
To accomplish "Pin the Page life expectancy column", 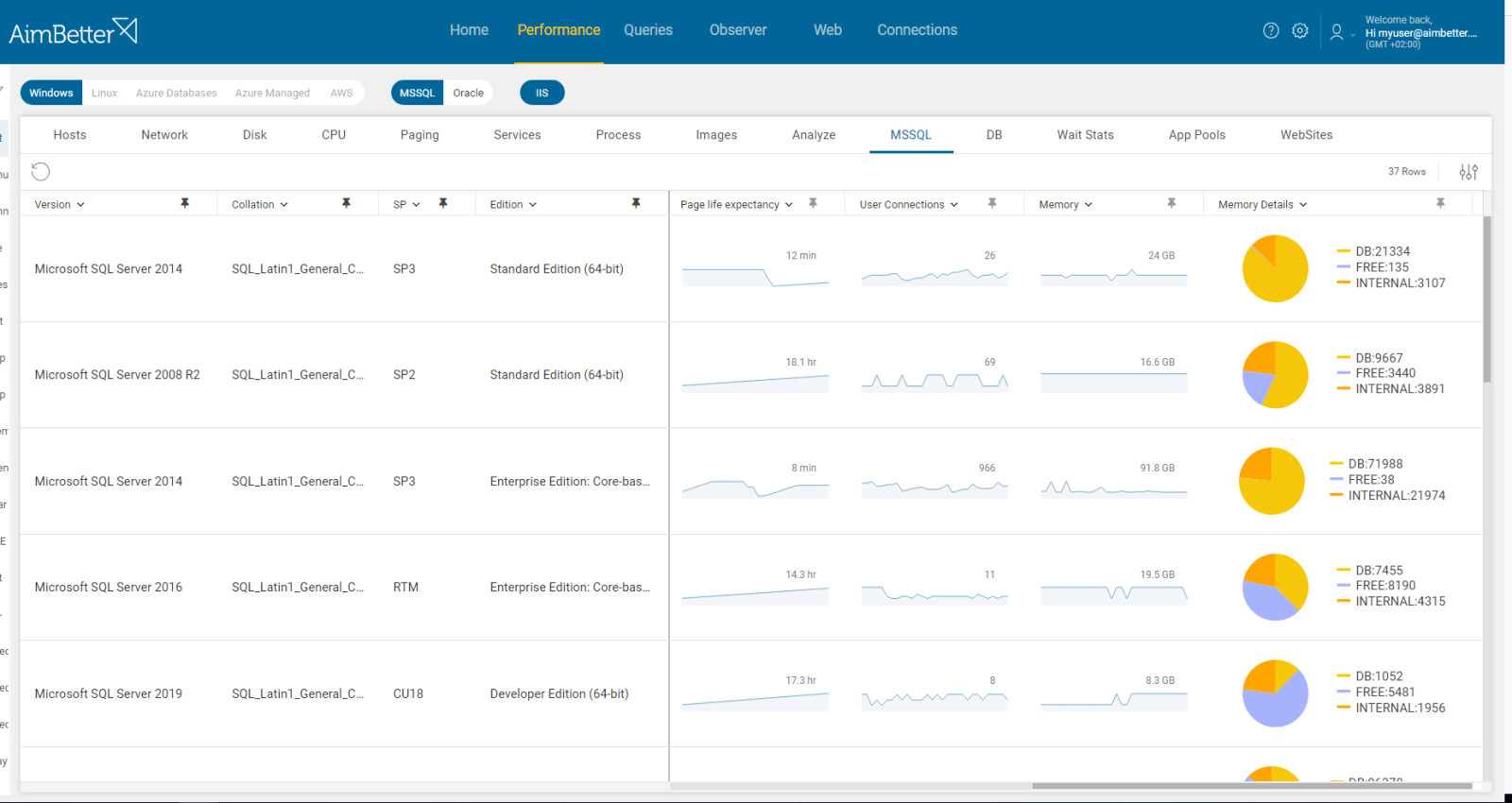I will (x=813, y=203).
